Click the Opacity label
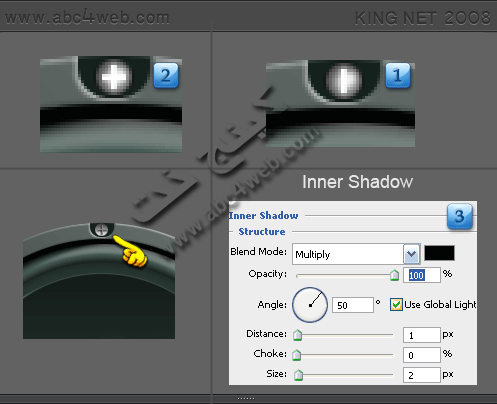 (268, 274)
